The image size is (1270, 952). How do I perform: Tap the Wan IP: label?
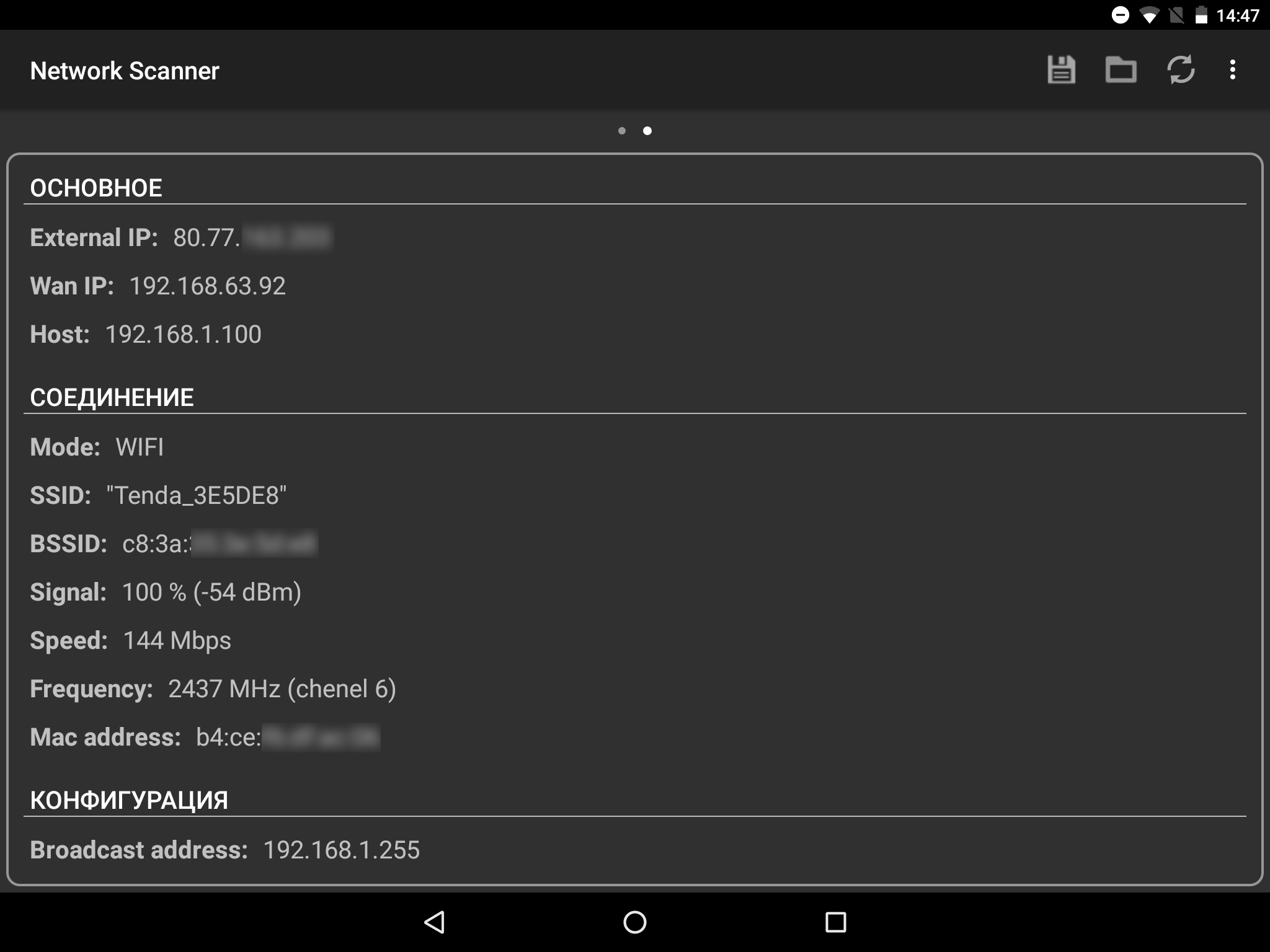click(72, 286)
